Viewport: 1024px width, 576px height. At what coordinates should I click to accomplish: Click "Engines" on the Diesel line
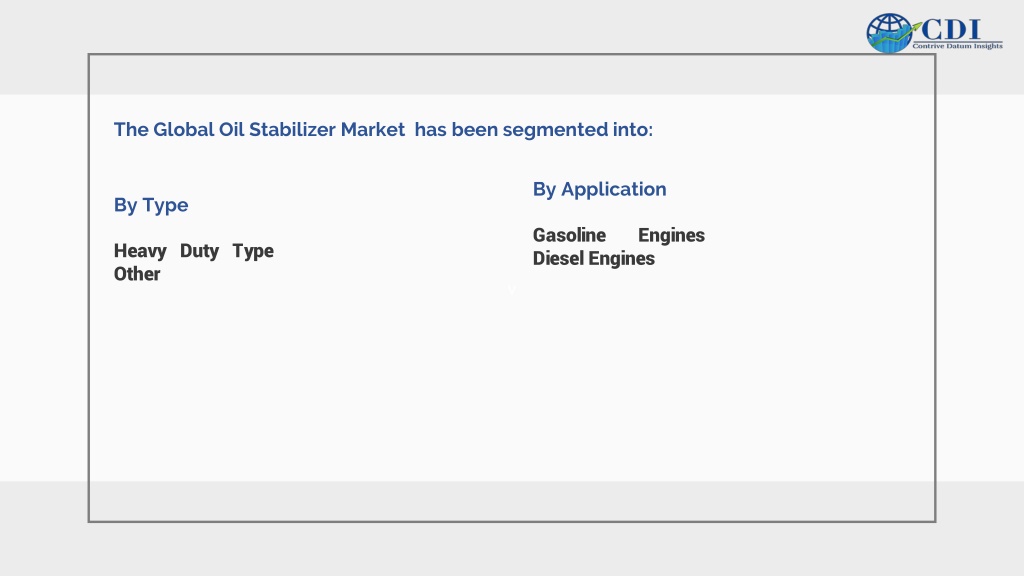click(x=622, y=259)
